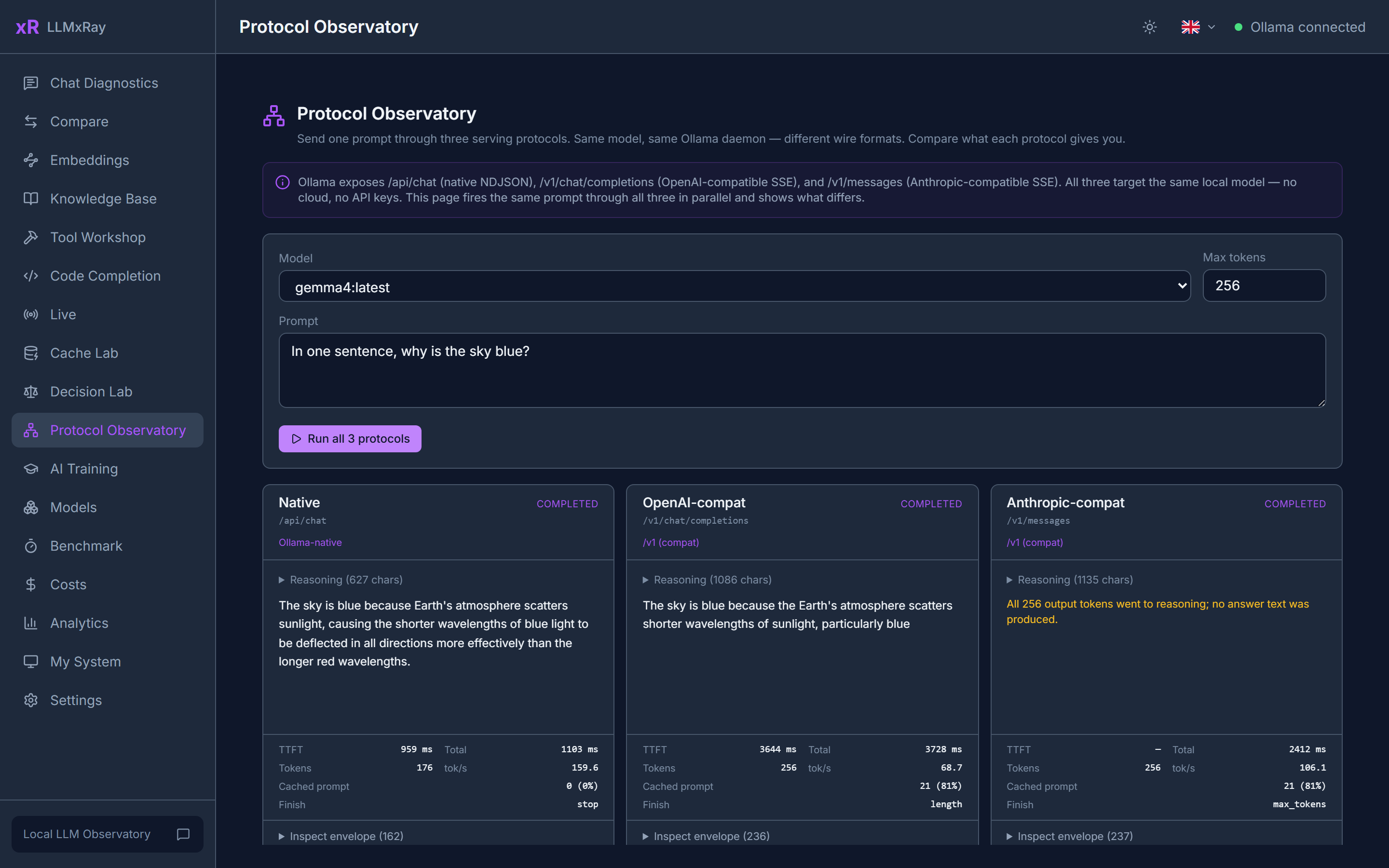Screen dimensions: 1389x868
Task: Click the Benchmark stopwatch icon
Action: click(x=31, y=546)
